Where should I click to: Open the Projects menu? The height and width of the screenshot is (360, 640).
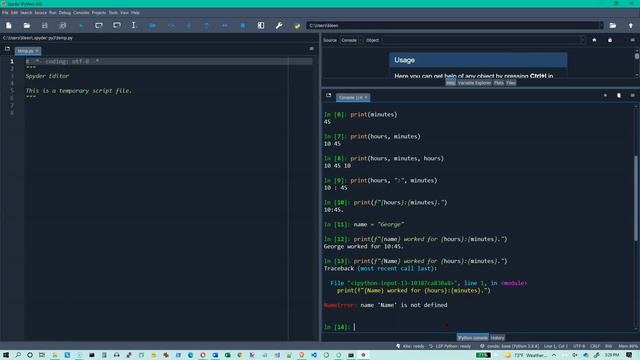pos(99,13)
